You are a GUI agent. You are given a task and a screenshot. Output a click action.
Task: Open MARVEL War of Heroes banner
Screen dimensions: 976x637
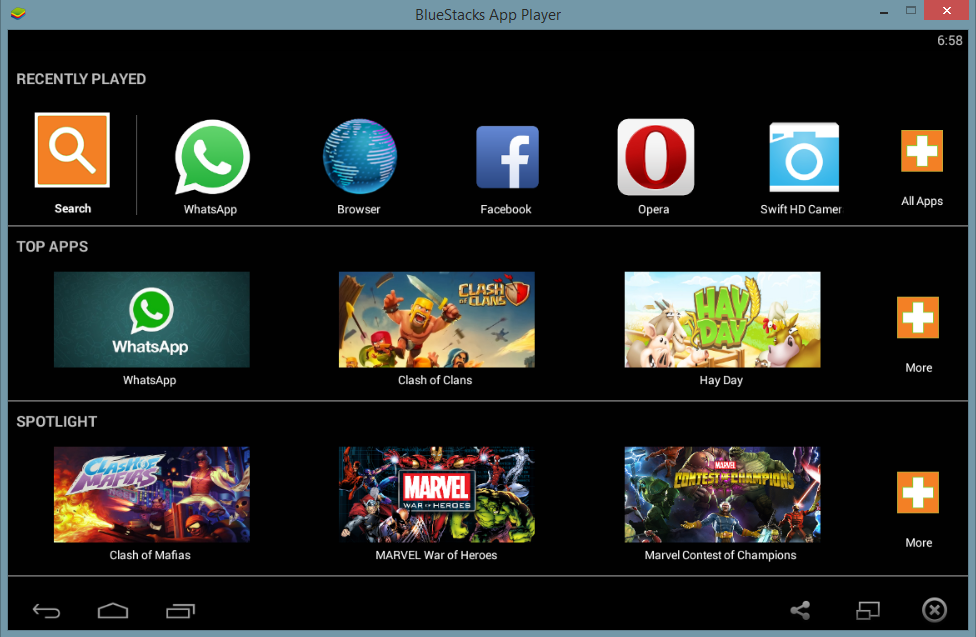click(x=436, y=494)
